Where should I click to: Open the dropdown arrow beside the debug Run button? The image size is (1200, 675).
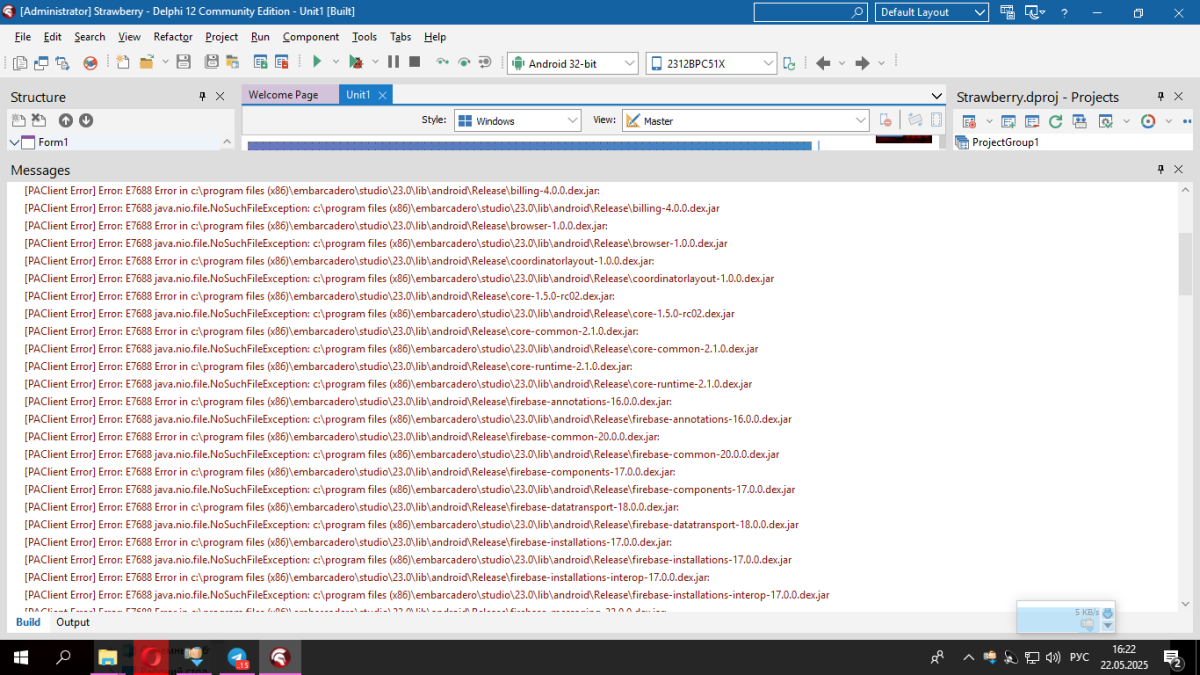(376, 62)
